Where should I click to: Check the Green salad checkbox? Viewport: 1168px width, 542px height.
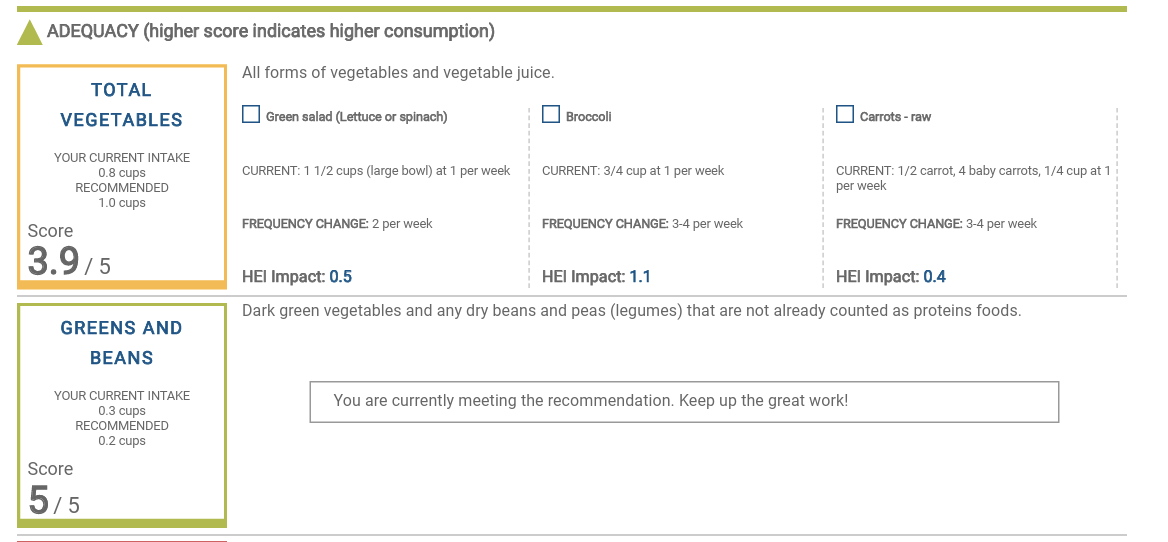click(x=251, y=115)
